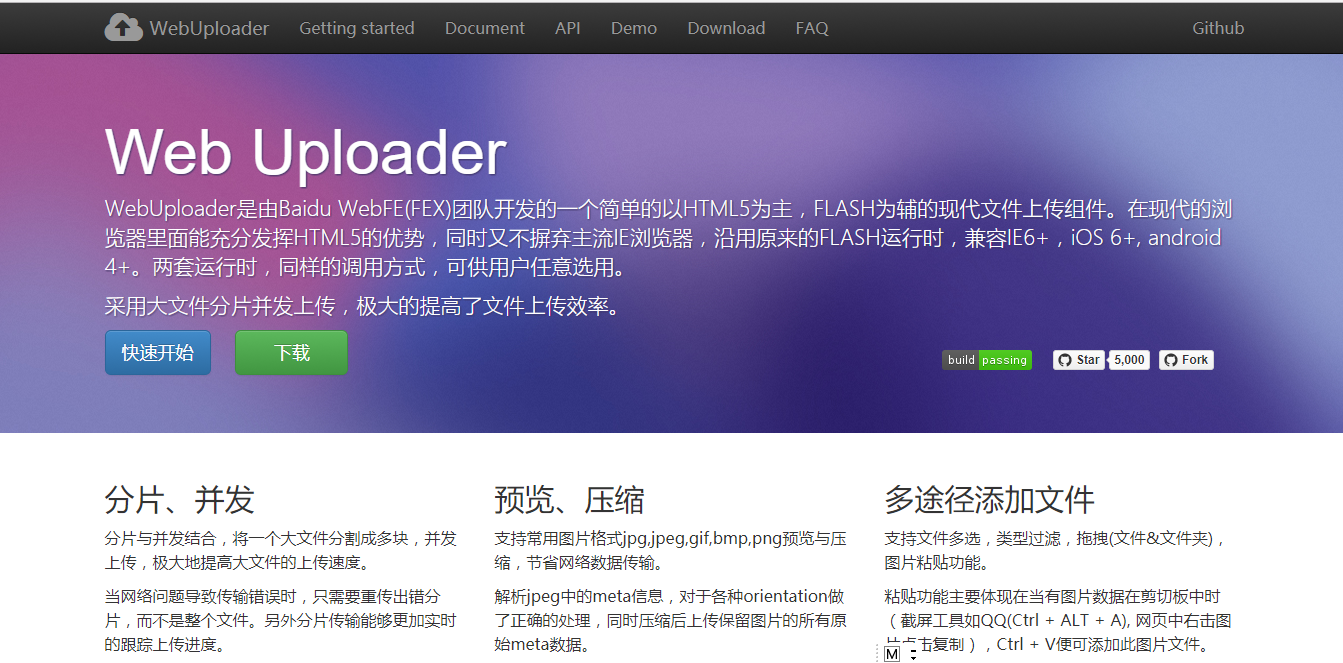Switch to the Demo page
The width and height of the screenshot is (1343, 663).
tap(633, 28)
